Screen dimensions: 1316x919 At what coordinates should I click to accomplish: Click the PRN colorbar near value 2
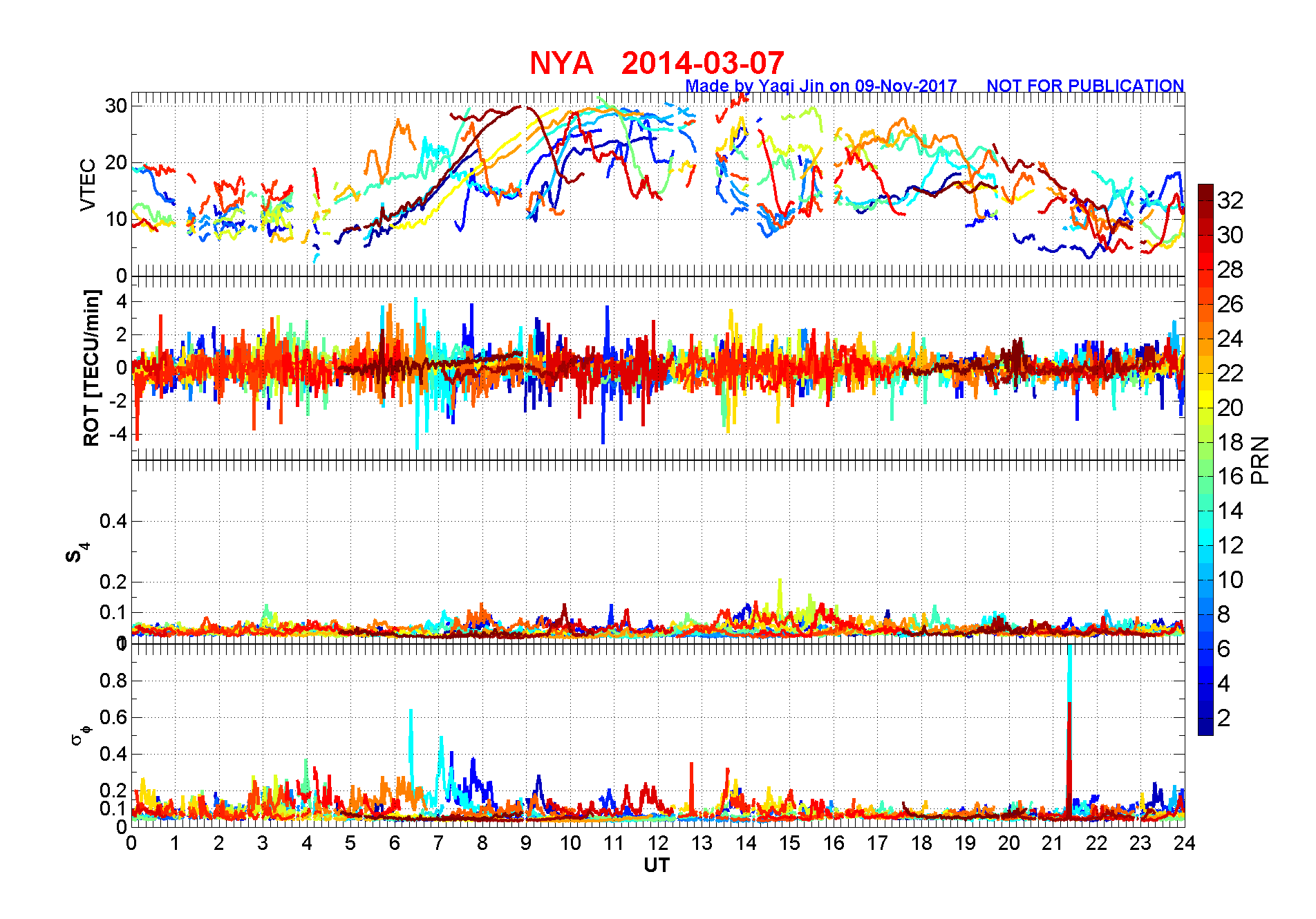click(1205, 719)
